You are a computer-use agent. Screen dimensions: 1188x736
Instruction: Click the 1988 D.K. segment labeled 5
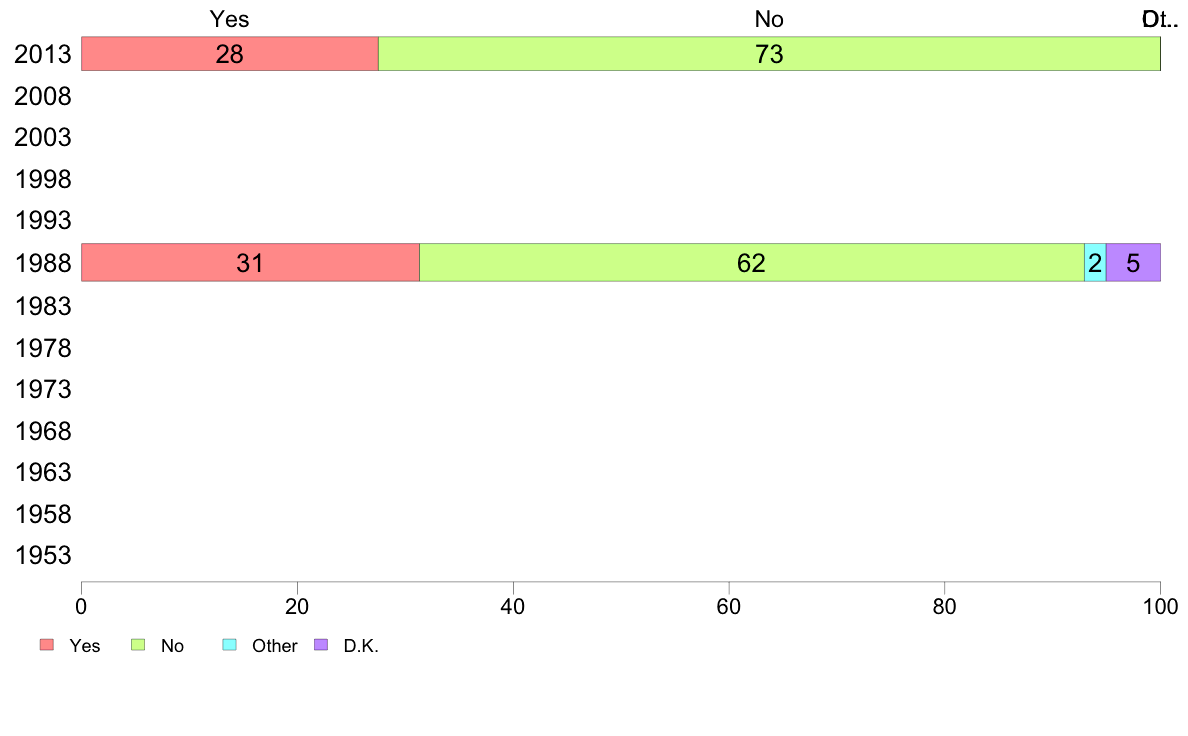[1133, 263]
